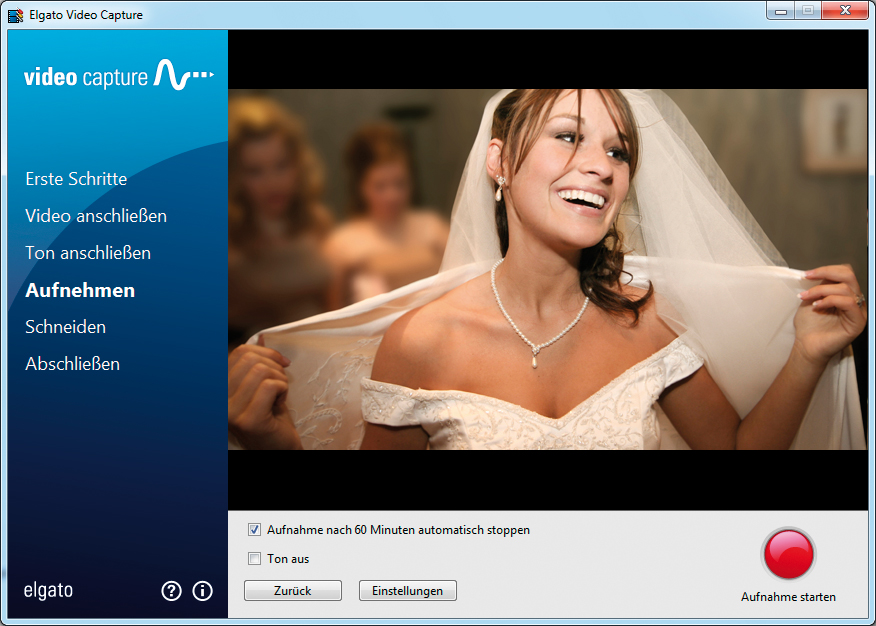
Task: Click the Elgato Video Capture title bar icon
Action: [x=15, y=15]
